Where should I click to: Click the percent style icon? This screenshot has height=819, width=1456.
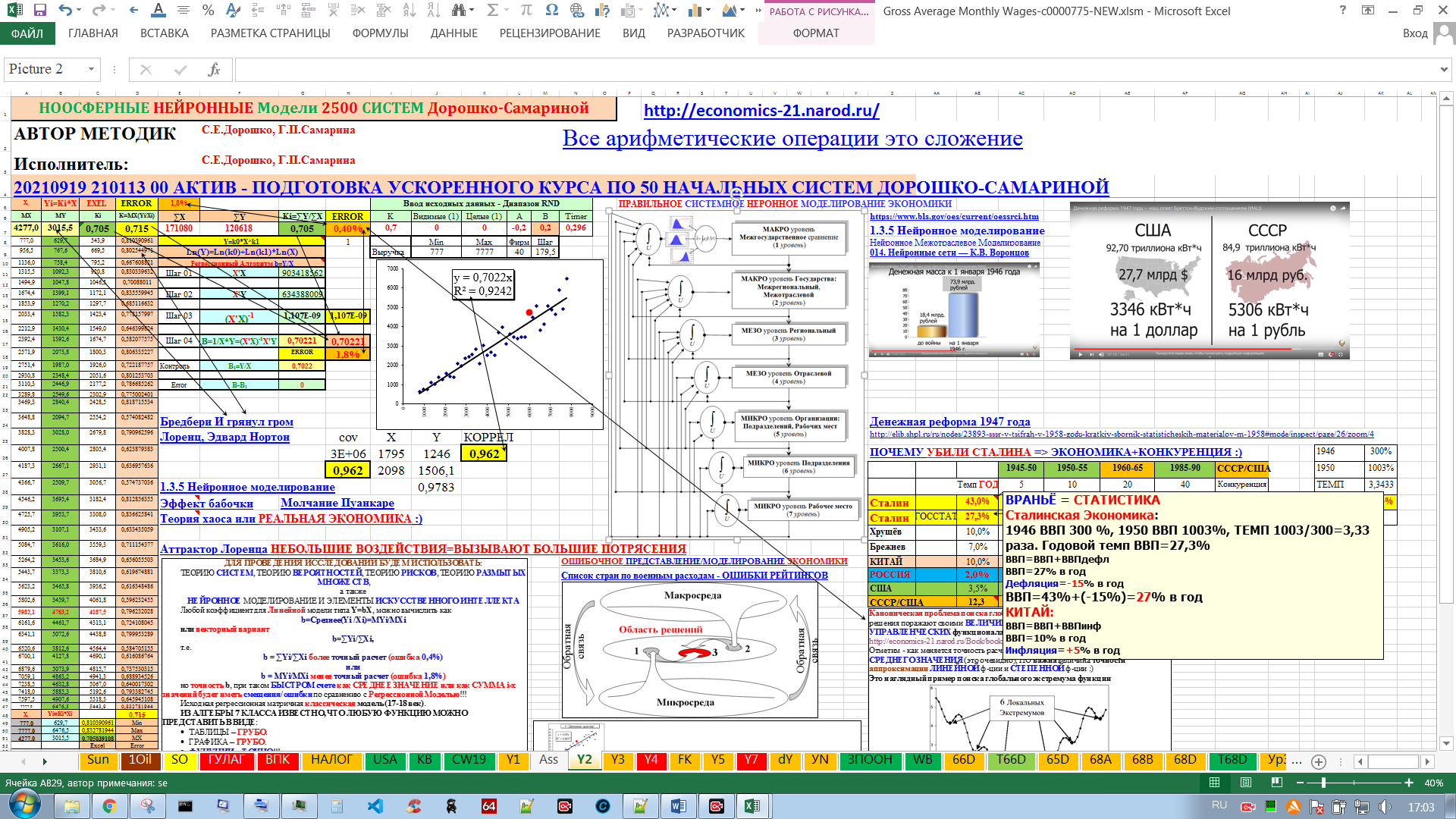coord(208,11)
